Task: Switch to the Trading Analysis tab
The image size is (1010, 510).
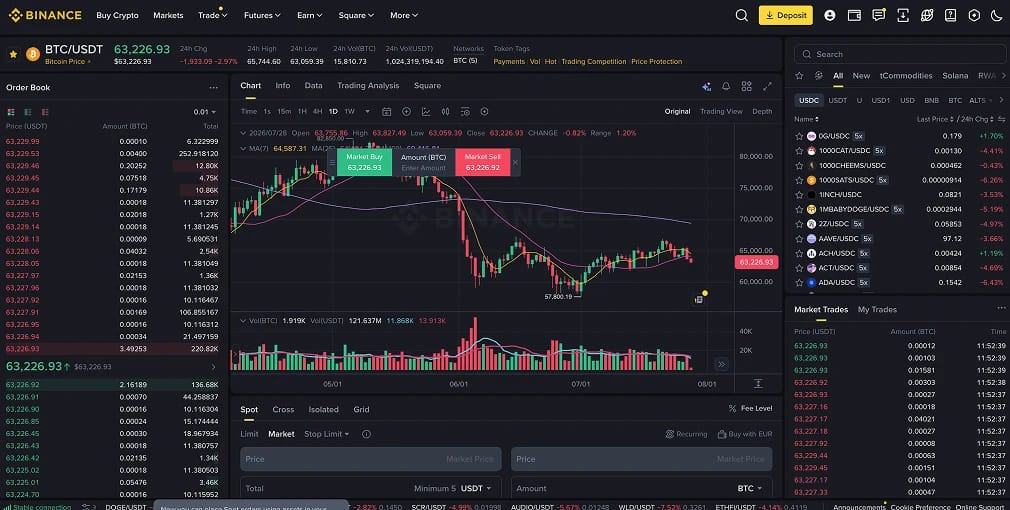Action: click(x=368, y=86)
